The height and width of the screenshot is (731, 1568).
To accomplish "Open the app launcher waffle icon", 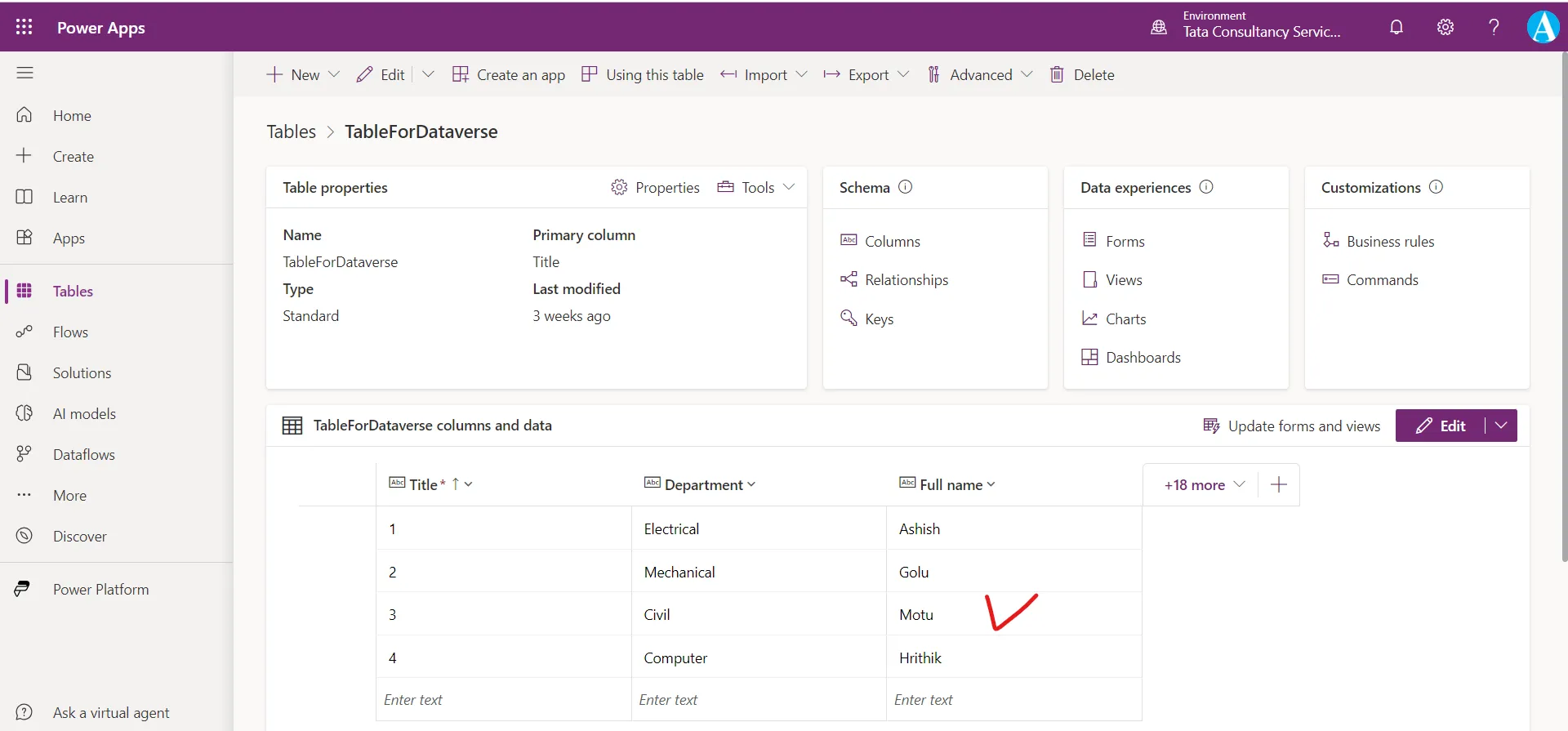I will coord(24,27).
